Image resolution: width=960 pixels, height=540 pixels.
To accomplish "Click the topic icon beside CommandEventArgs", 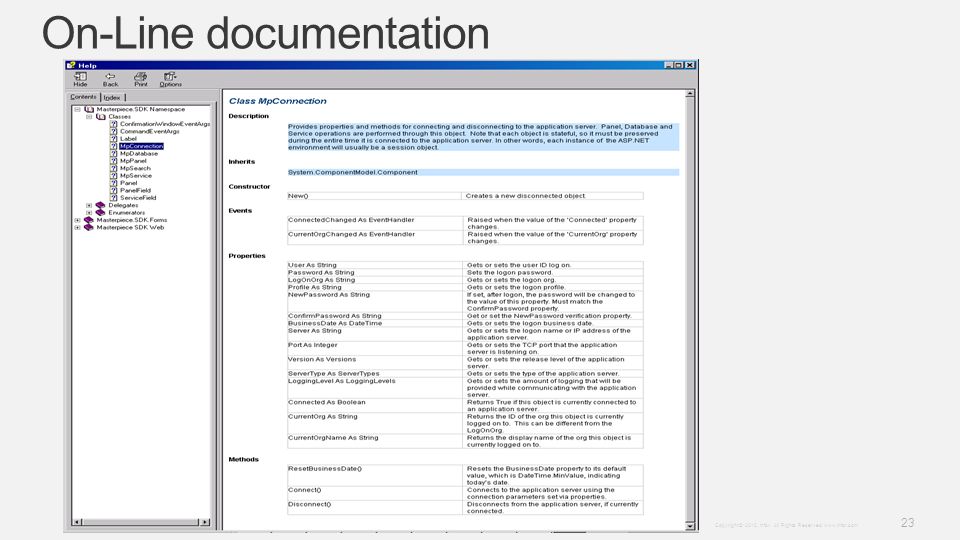I will click(113, 131).
